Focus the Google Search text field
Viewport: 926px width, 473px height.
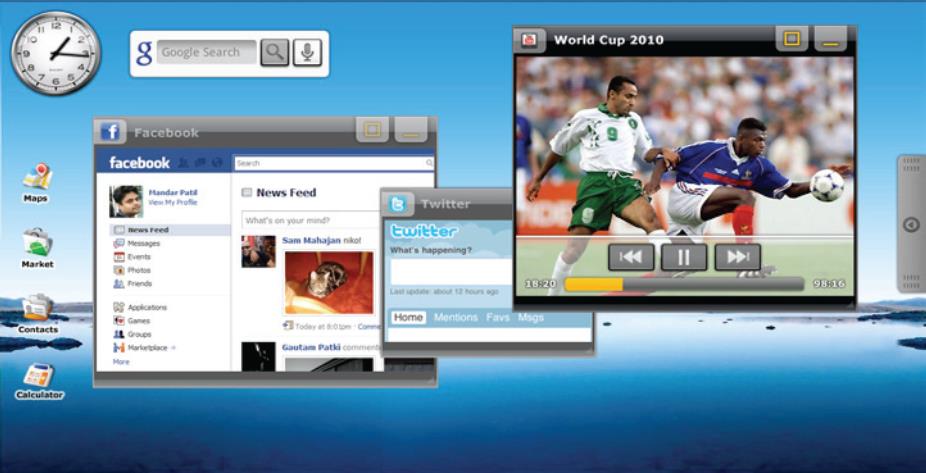click(x=206, y=52)
